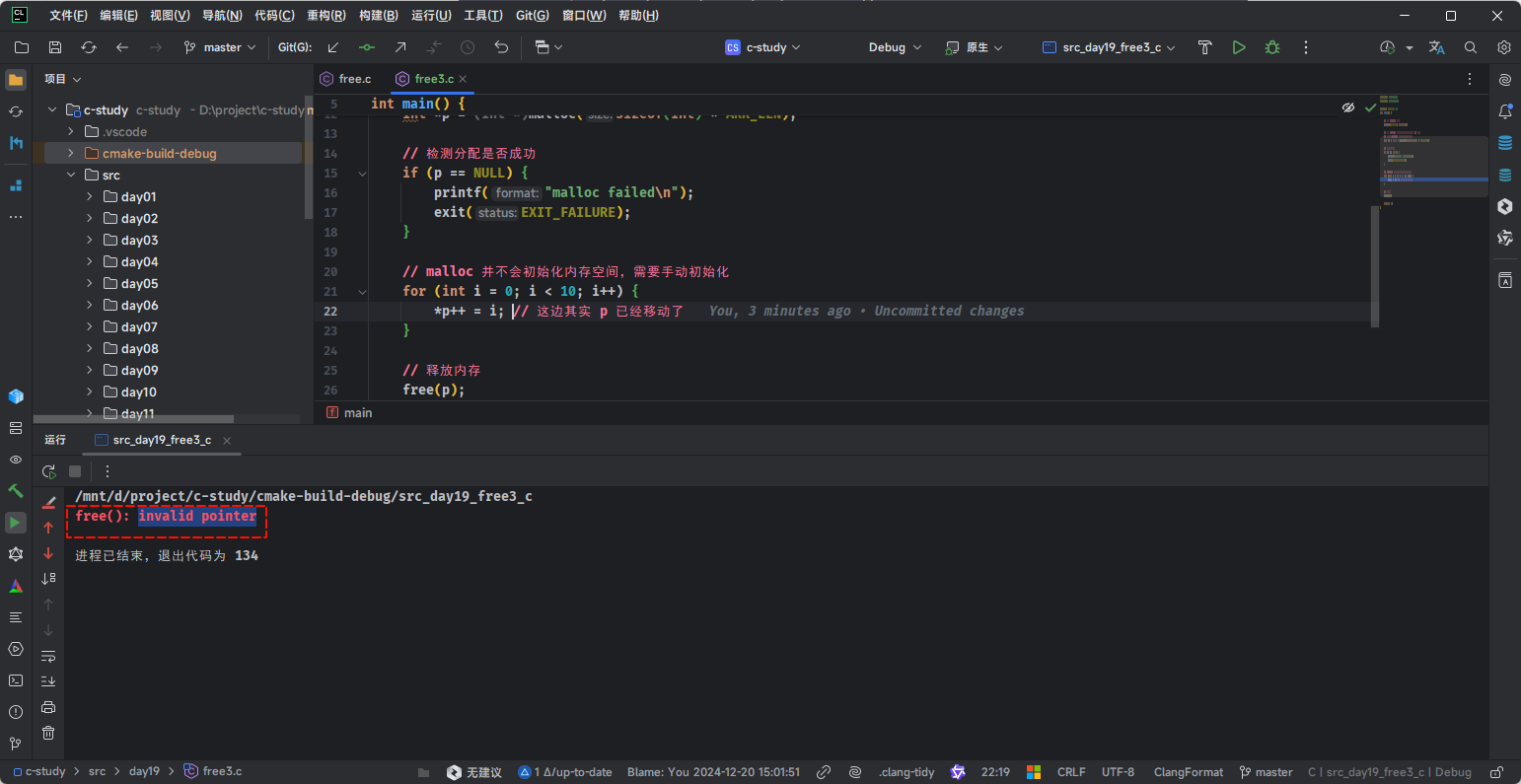Click the Clear All trash icon

coord(48,733)
